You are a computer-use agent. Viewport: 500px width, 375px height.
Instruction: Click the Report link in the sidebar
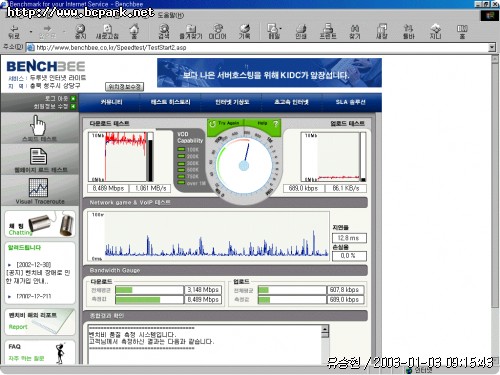[18, 327]
